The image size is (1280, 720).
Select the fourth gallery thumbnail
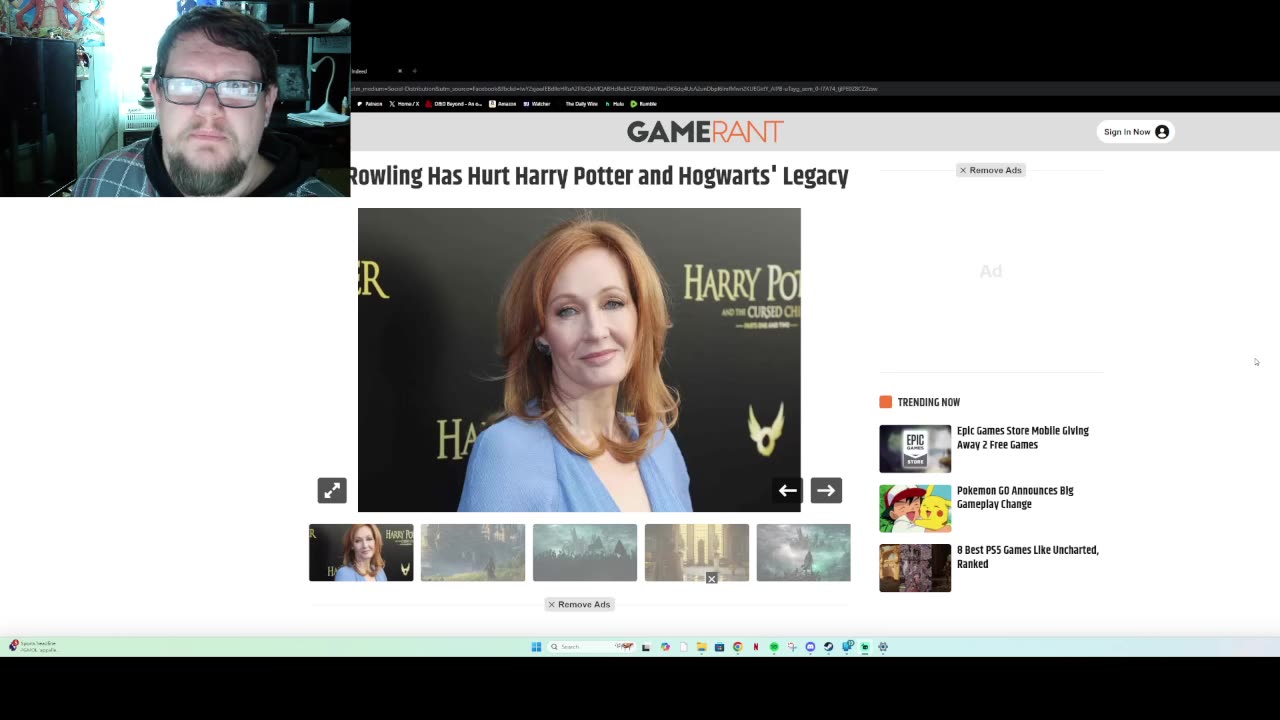click(697, 552)
